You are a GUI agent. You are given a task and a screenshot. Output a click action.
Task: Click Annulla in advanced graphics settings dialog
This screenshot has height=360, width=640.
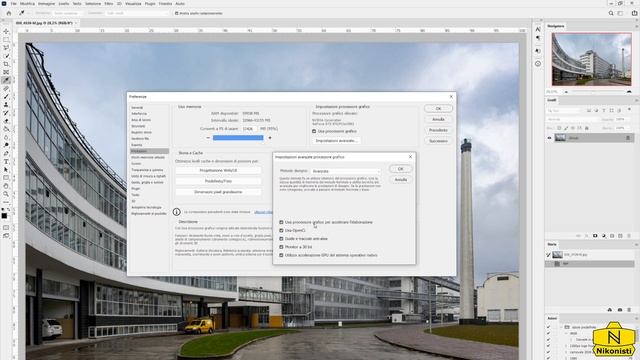[x=400, y=180]
